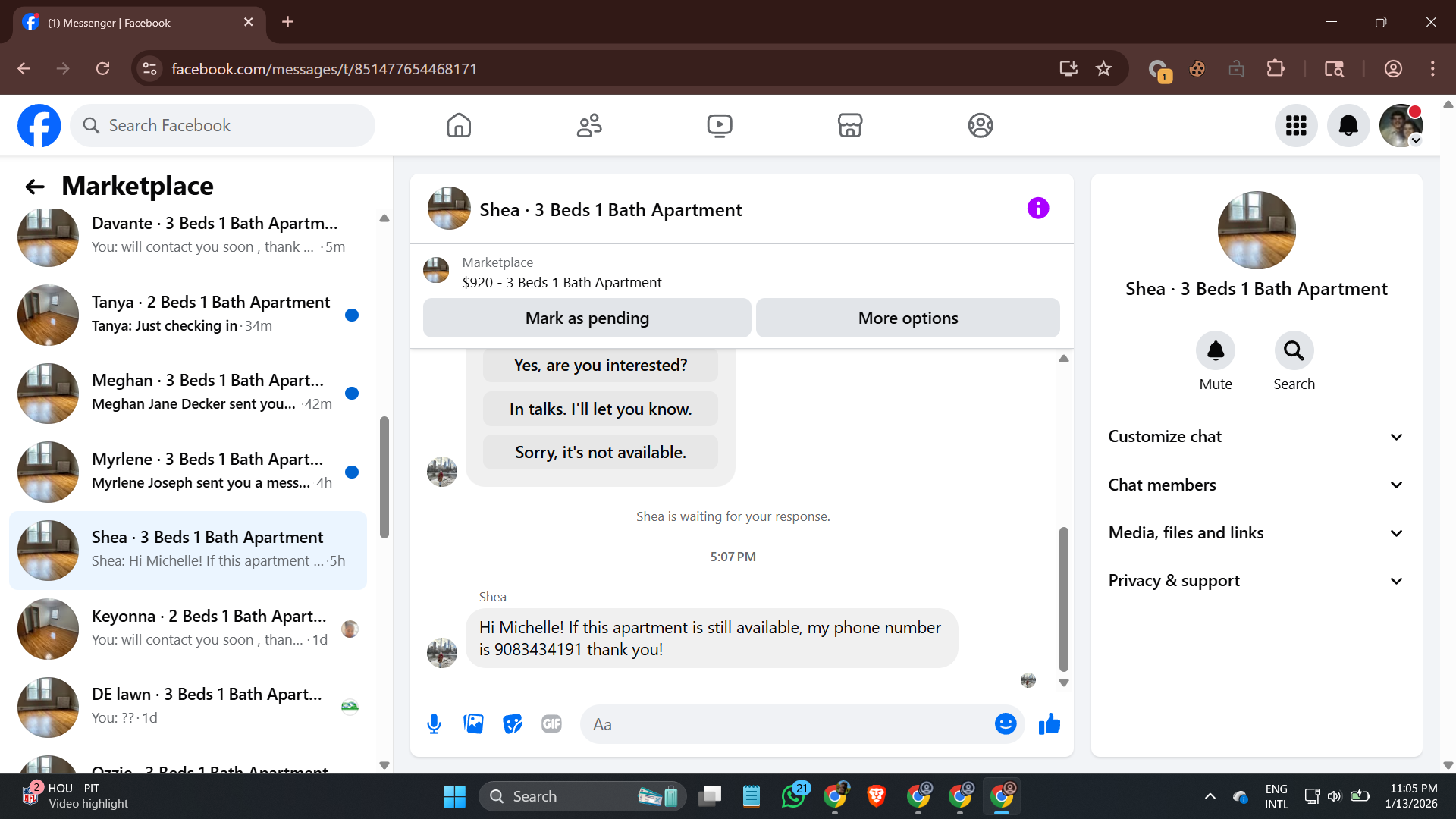Open the Friends tab in top nav
The height and width of the screenshot is (819, 1456).
pos(589,125)
